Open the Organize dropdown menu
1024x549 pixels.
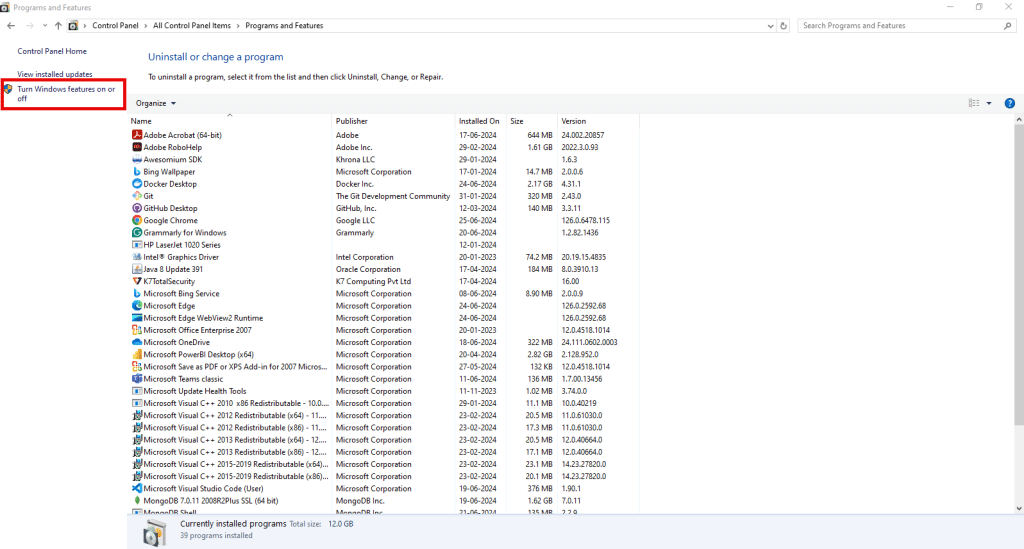tap(155, 103)
